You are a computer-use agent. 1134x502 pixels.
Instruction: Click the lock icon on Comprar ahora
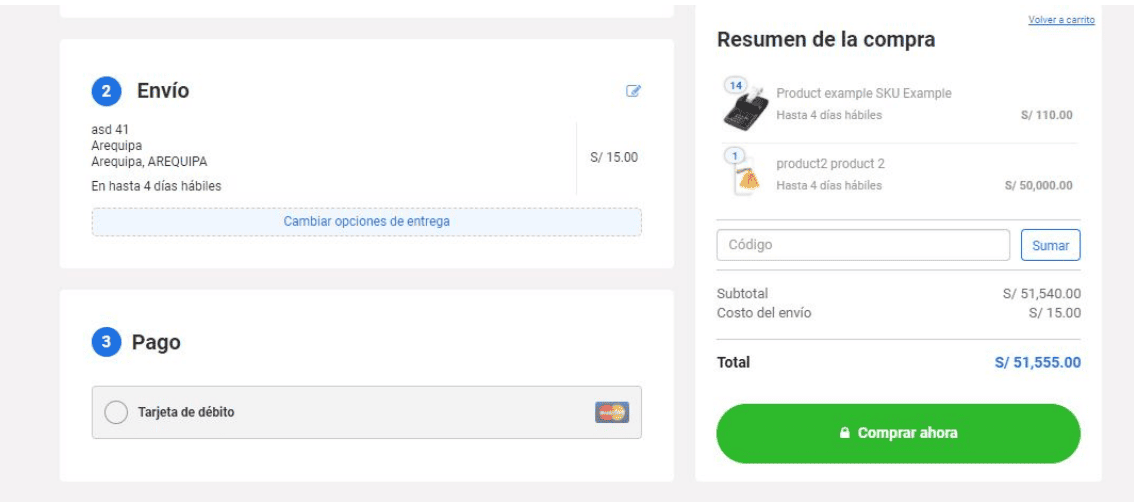844,434
